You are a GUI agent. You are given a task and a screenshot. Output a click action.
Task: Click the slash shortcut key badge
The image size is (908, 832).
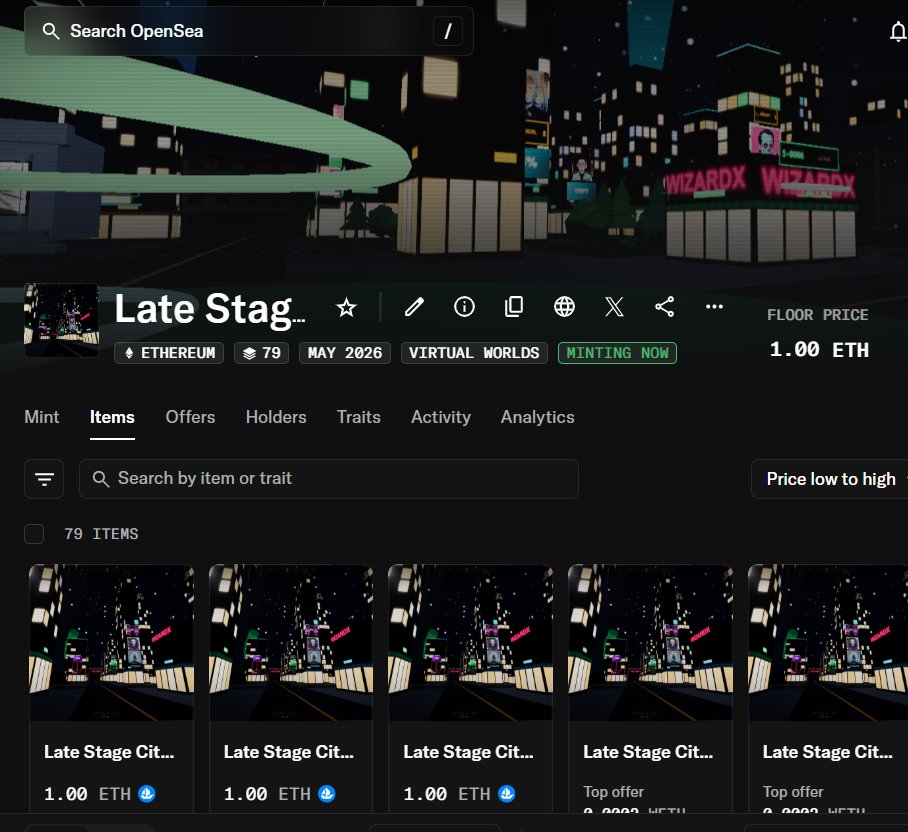(x=448, y=31)
